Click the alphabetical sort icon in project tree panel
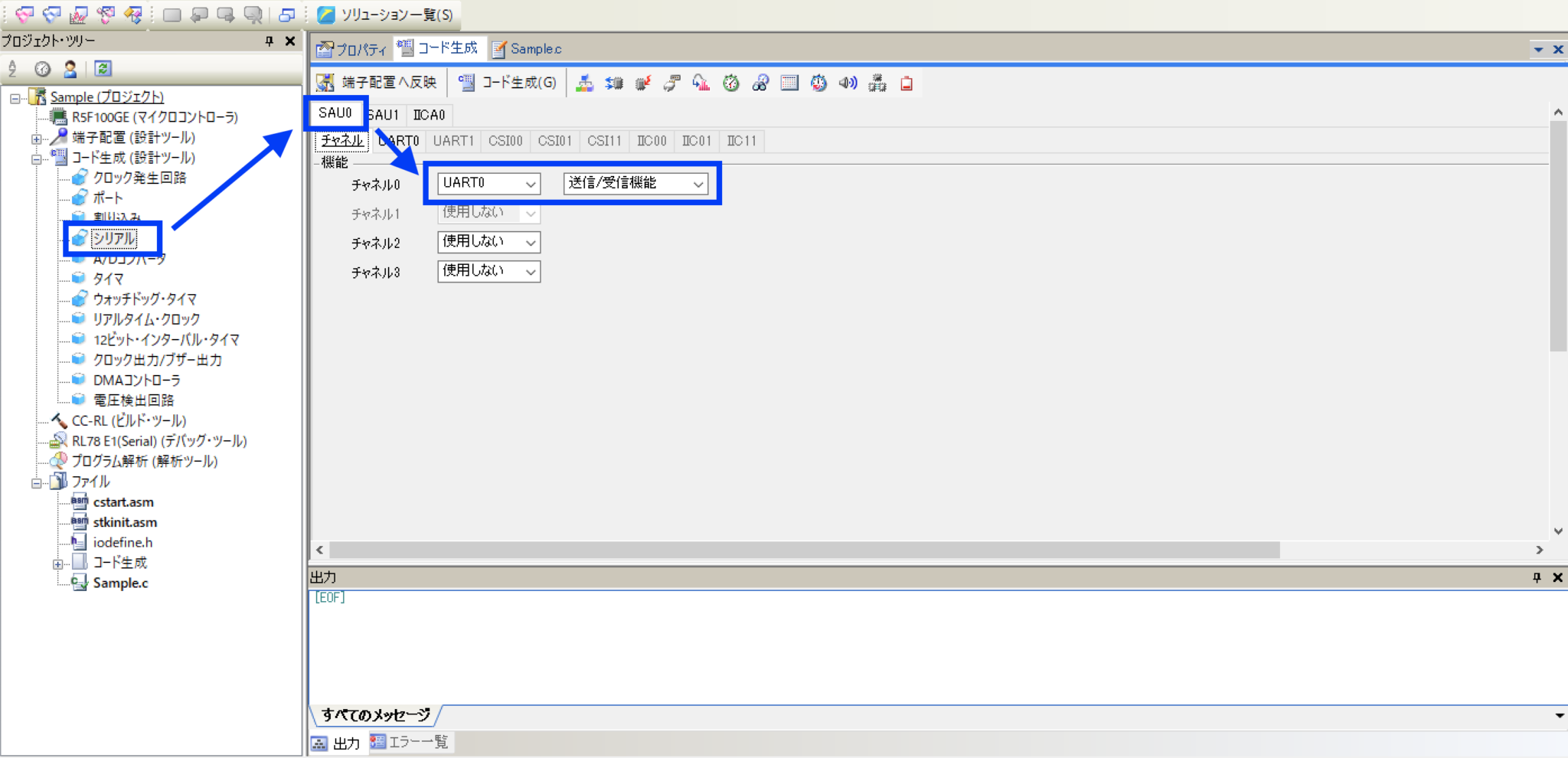The width and height of the screenshot is (1568, 758). (x=13, y=68)
